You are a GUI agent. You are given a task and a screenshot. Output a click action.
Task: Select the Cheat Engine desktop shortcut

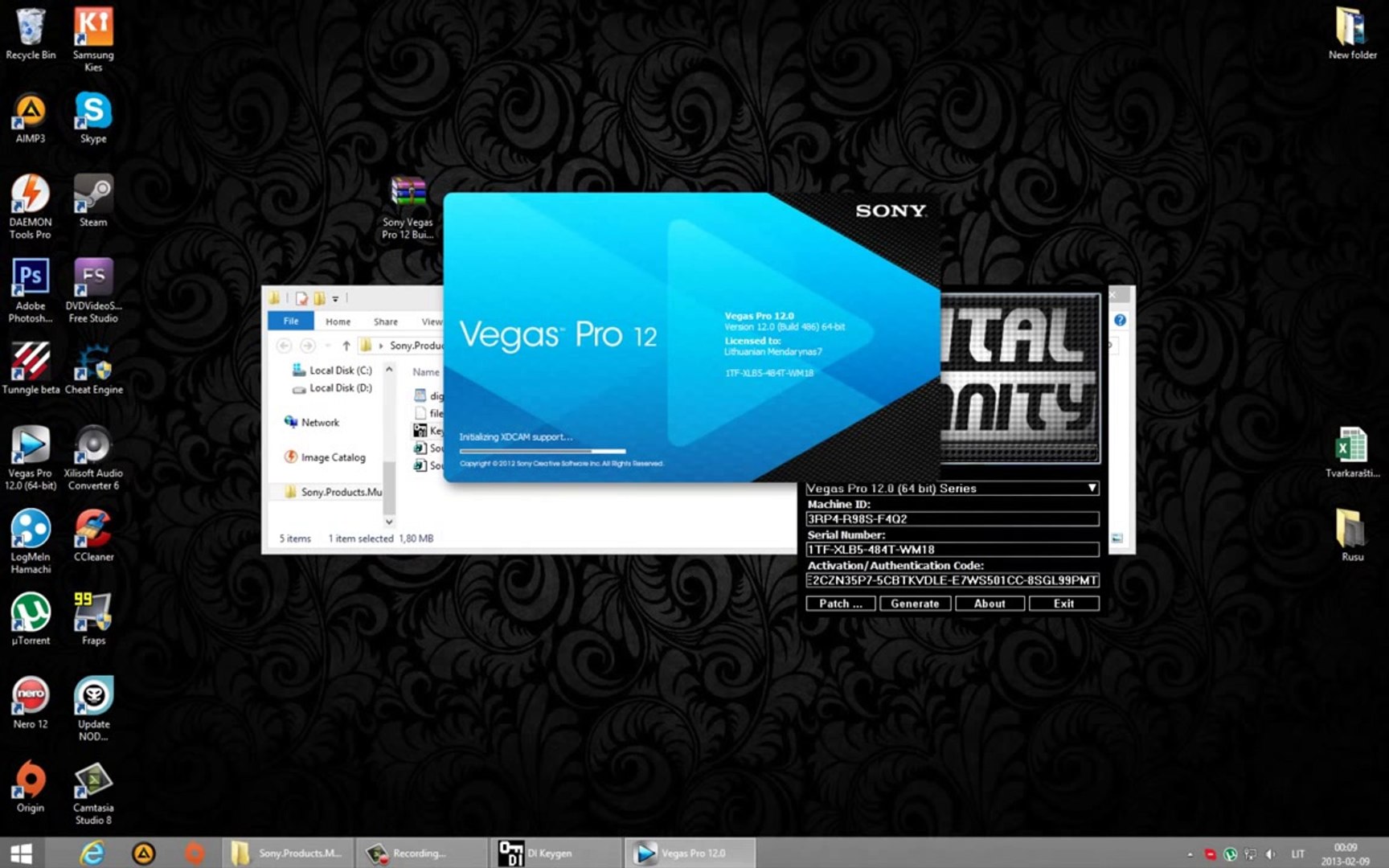pos(93,368)
